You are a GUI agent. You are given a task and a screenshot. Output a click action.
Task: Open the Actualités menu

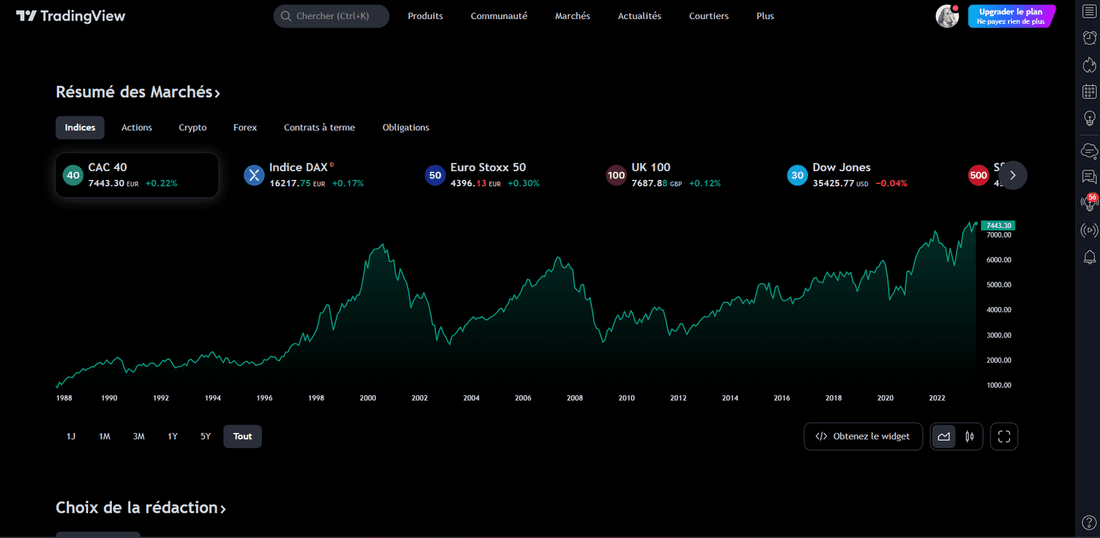639,16
